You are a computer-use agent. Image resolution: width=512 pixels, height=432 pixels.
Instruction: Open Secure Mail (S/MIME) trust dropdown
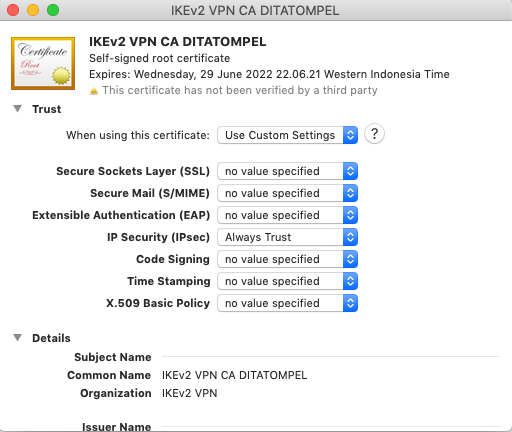click(287, 193)
